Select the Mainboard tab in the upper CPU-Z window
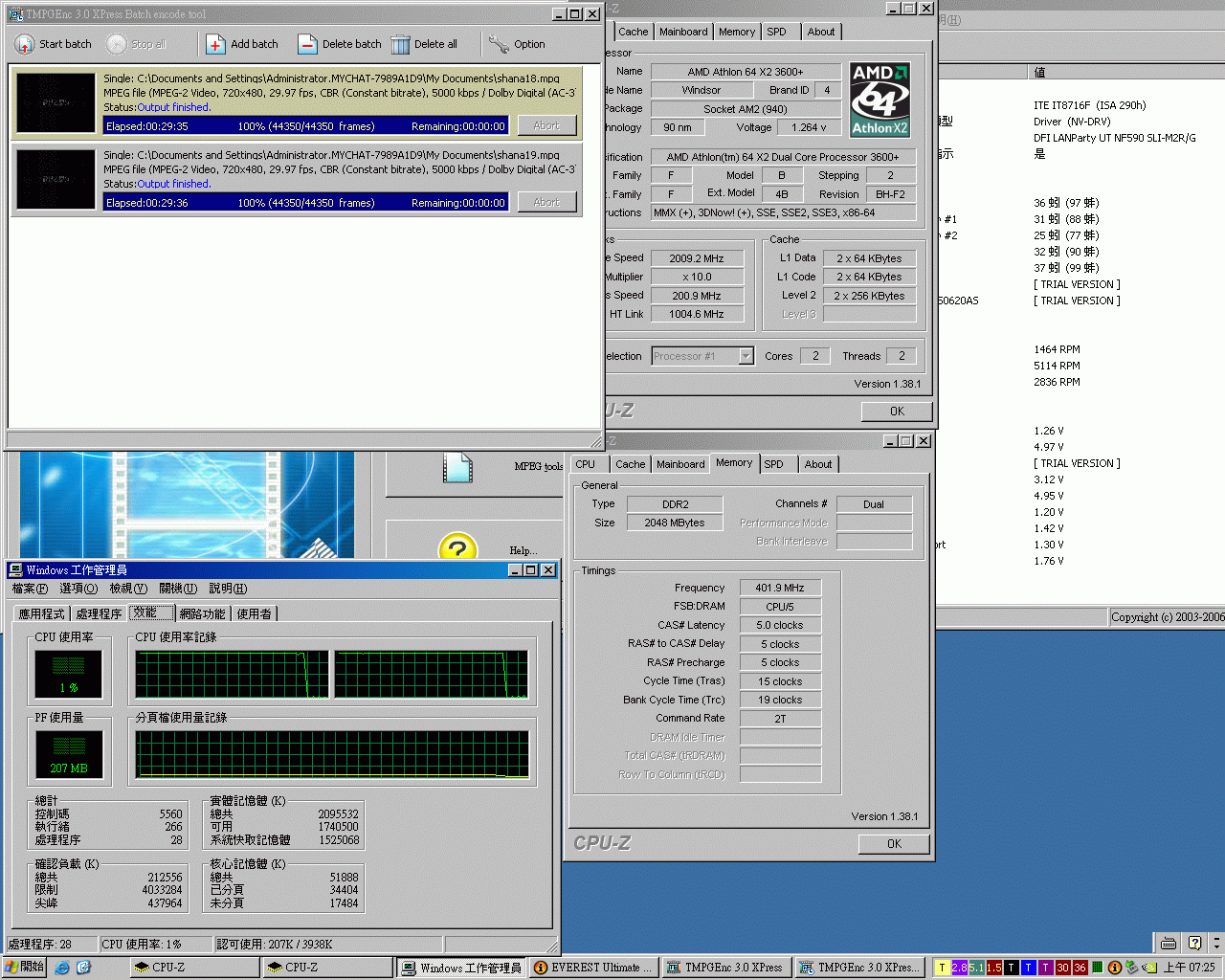This screenshot has width=1225, height=980. [683, 32]
